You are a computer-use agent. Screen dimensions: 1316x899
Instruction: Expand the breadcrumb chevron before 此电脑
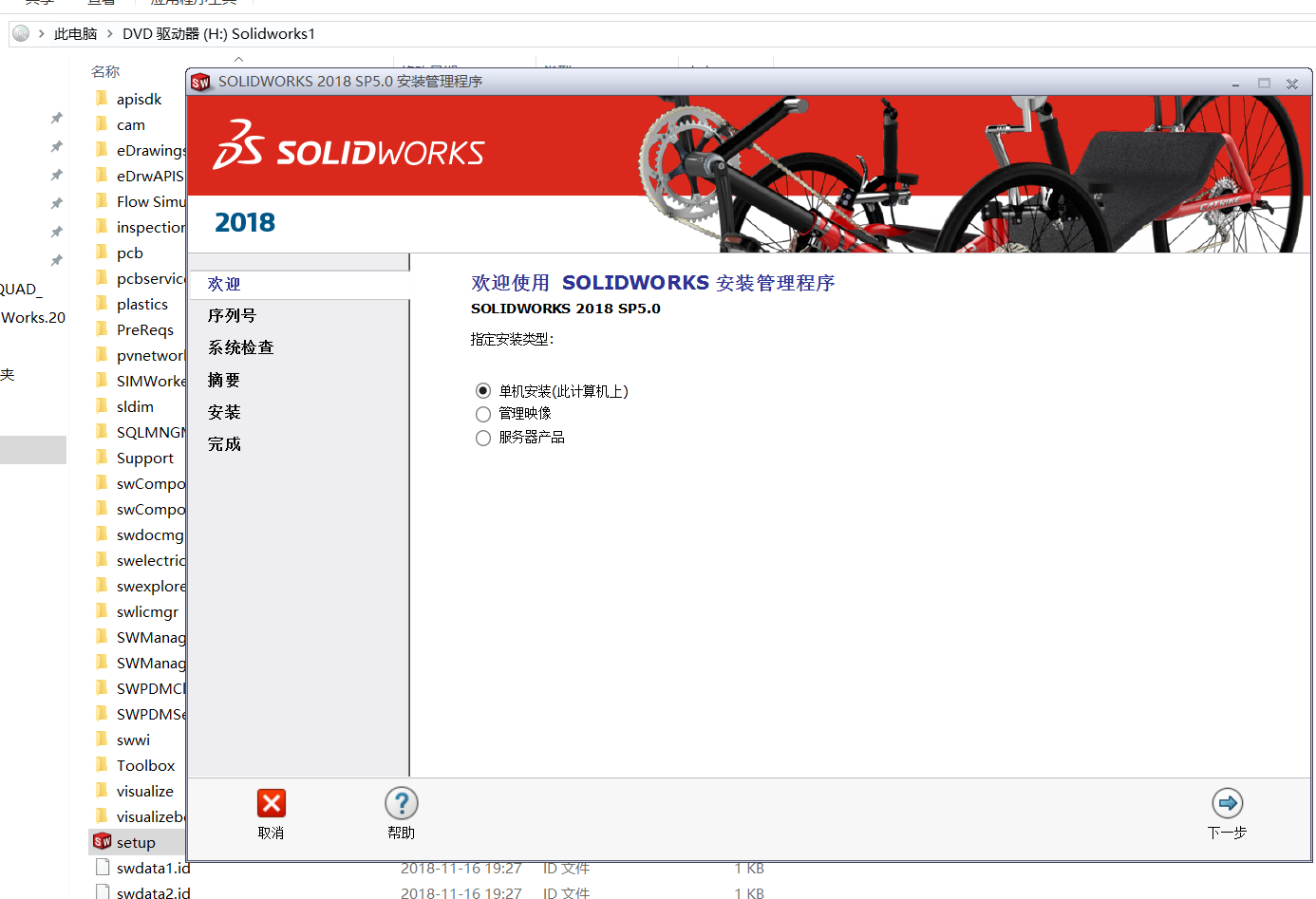point(42,33)
